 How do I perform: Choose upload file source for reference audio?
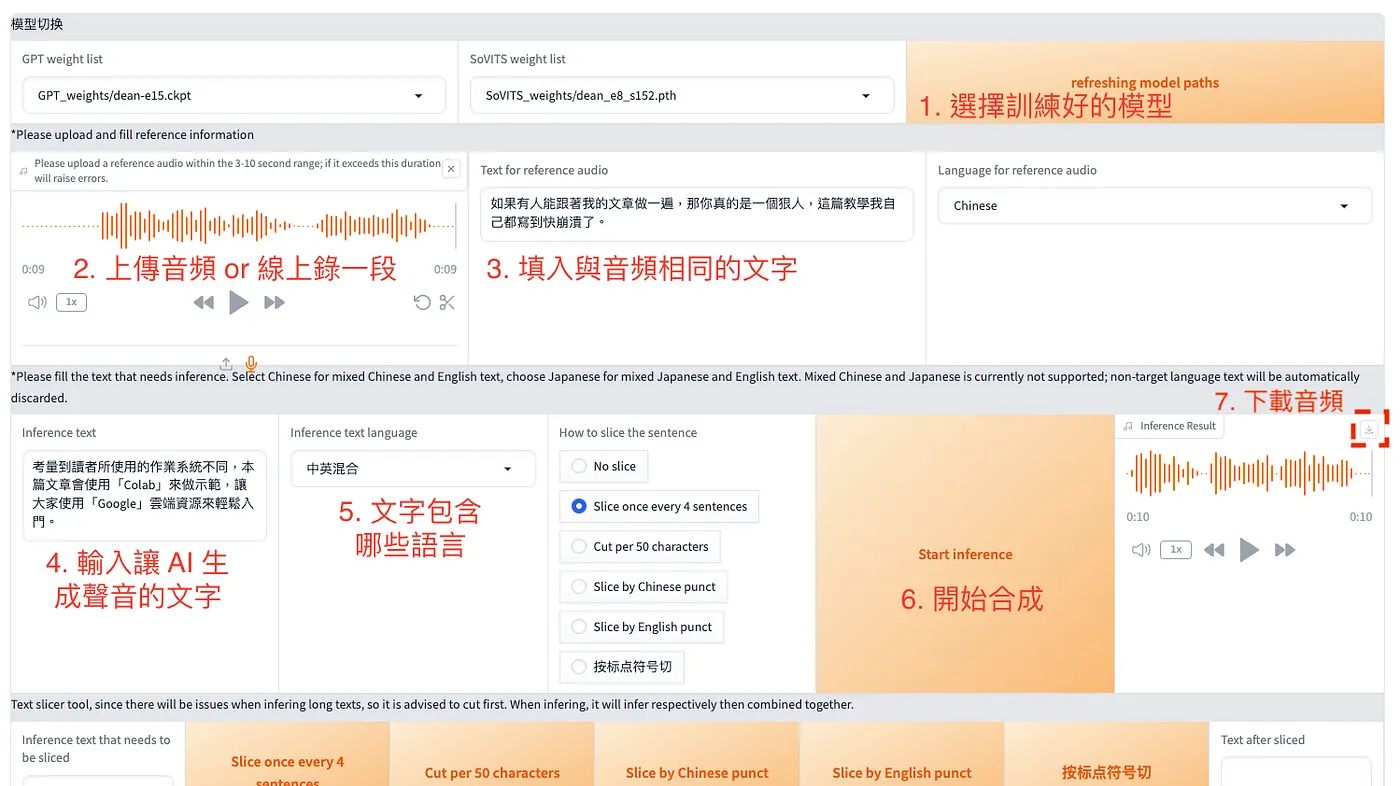click(227, 364)
